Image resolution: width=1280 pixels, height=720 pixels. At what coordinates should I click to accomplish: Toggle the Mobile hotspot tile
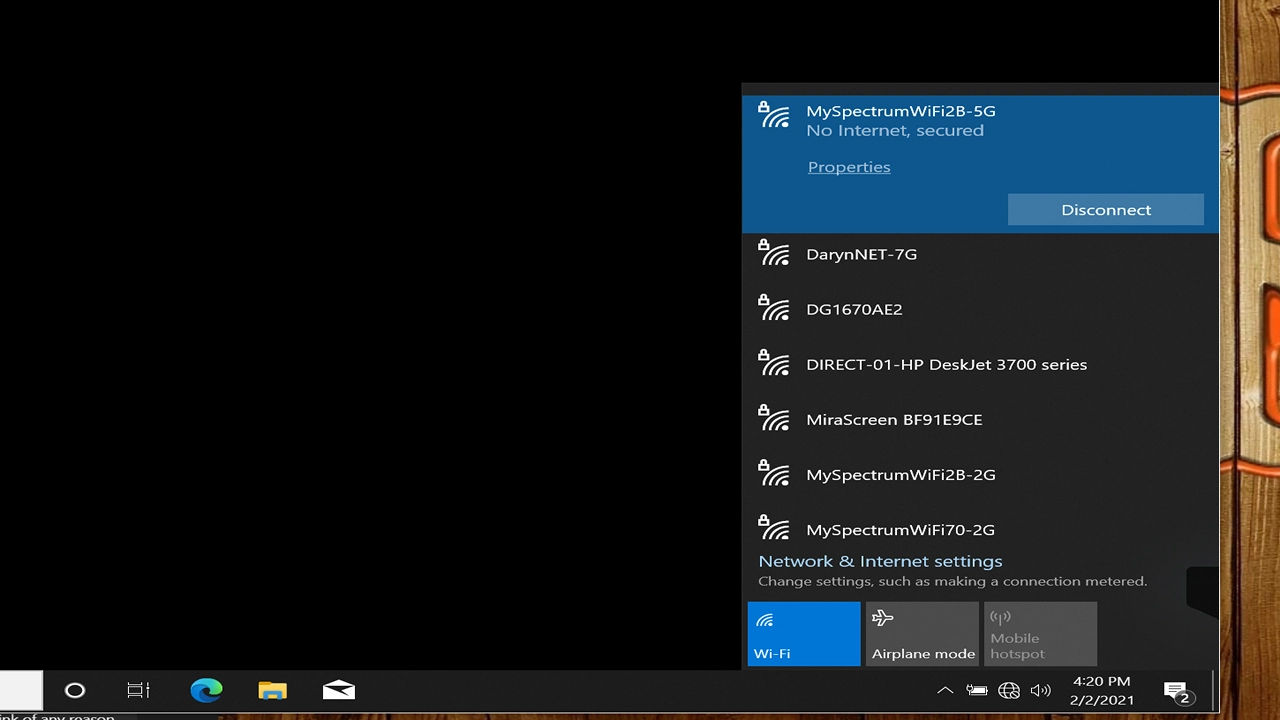coord(1040,634)
